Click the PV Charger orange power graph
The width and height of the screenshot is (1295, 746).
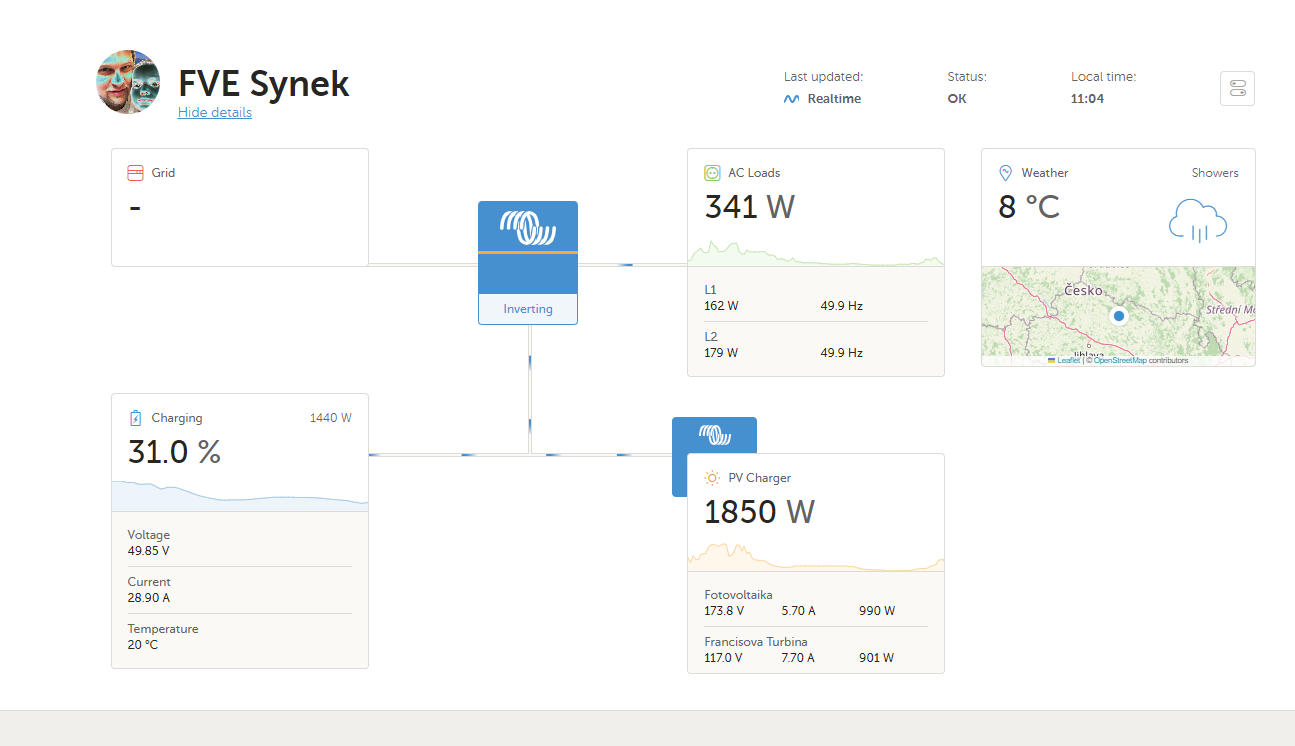click(815, 557)
